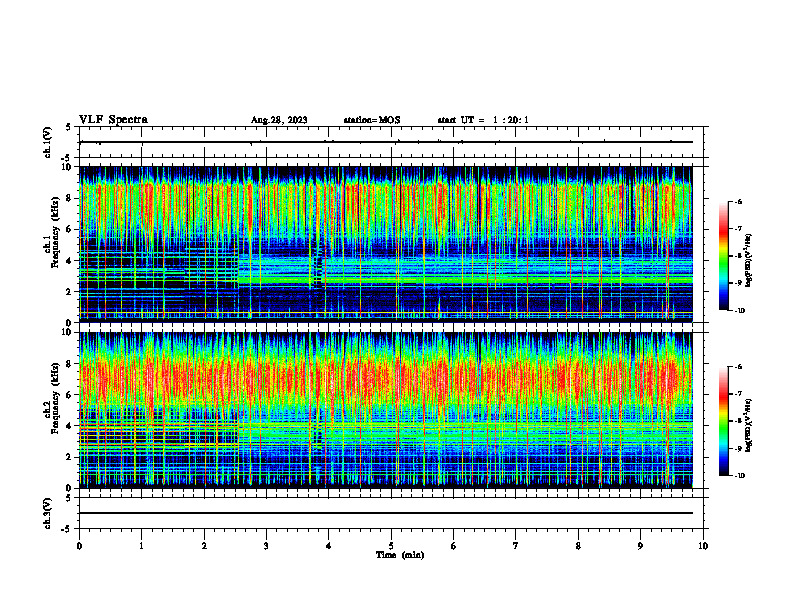Click the ch.1 spectrogram color scale bar
Screen dimensions: 792x612
[x=724, y=256]
